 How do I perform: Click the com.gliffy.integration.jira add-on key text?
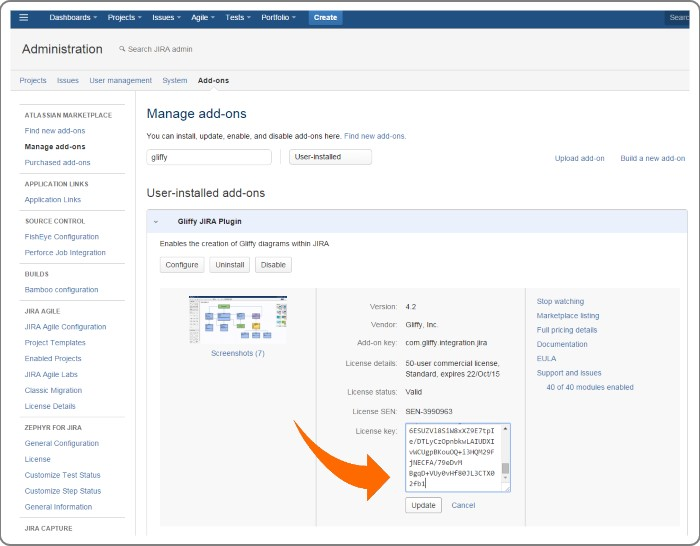(446, 343)
